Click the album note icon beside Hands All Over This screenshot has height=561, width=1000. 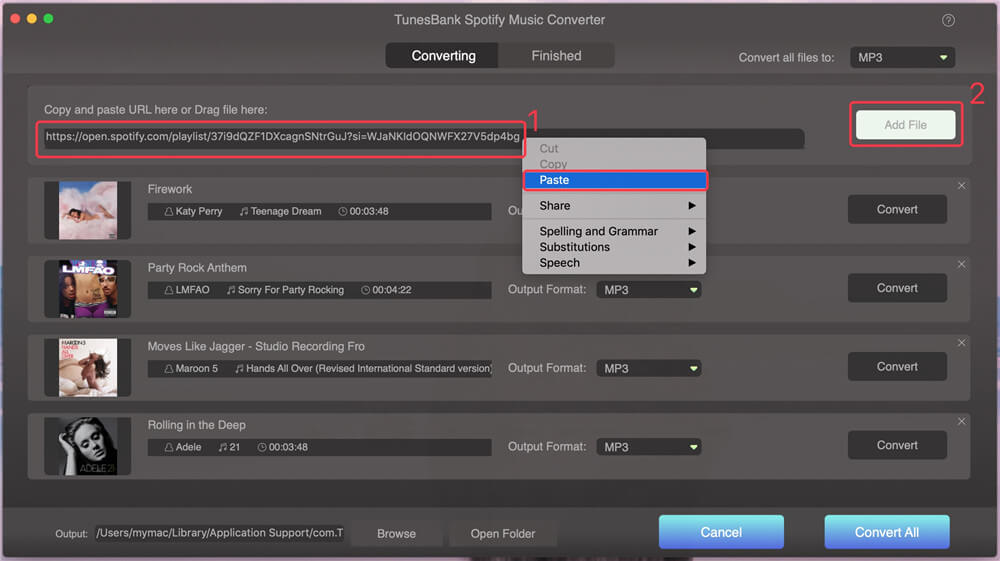[x=239, y=368]
